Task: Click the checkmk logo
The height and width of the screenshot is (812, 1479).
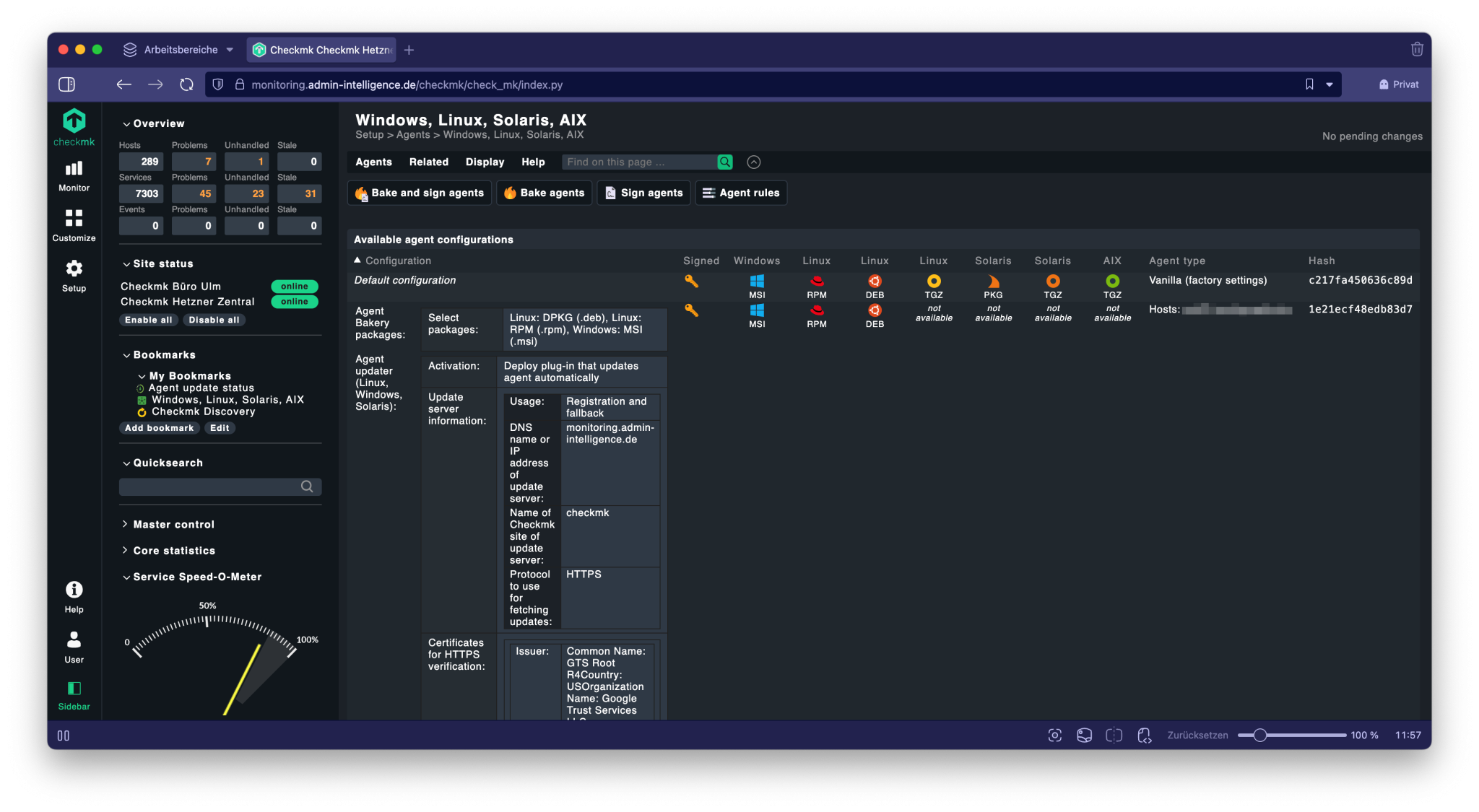Action: click(x=74, y=128)
